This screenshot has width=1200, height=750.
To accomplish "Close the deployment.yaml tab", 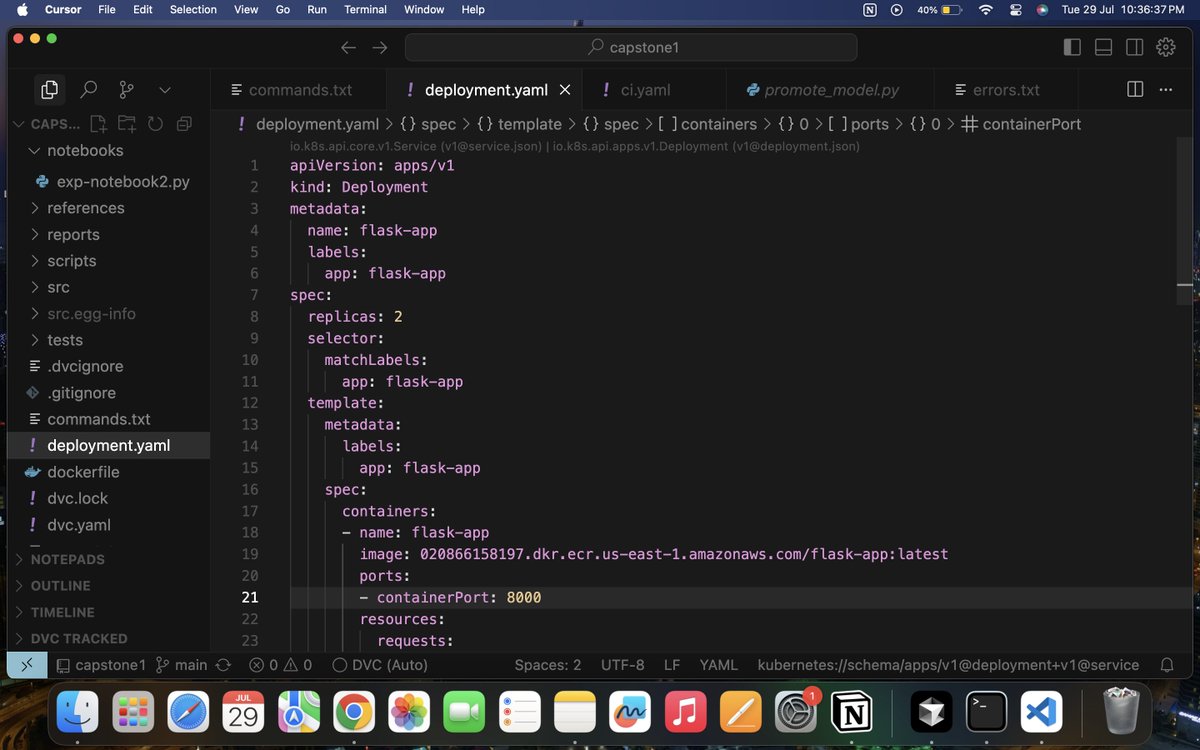I will pos(565,89).
